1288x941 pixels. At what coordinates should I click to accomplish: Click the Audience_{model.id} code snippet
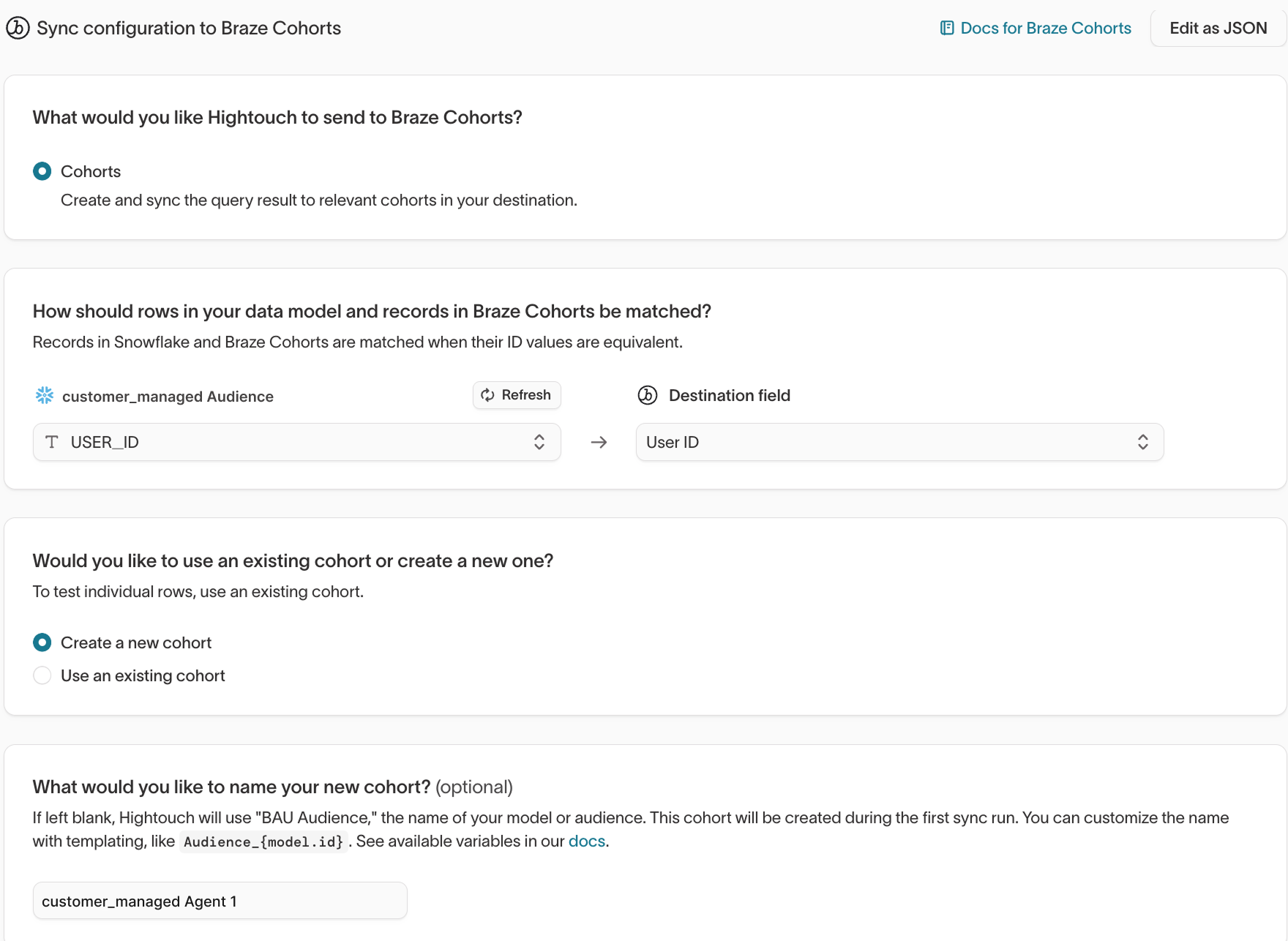pos(263,841)
